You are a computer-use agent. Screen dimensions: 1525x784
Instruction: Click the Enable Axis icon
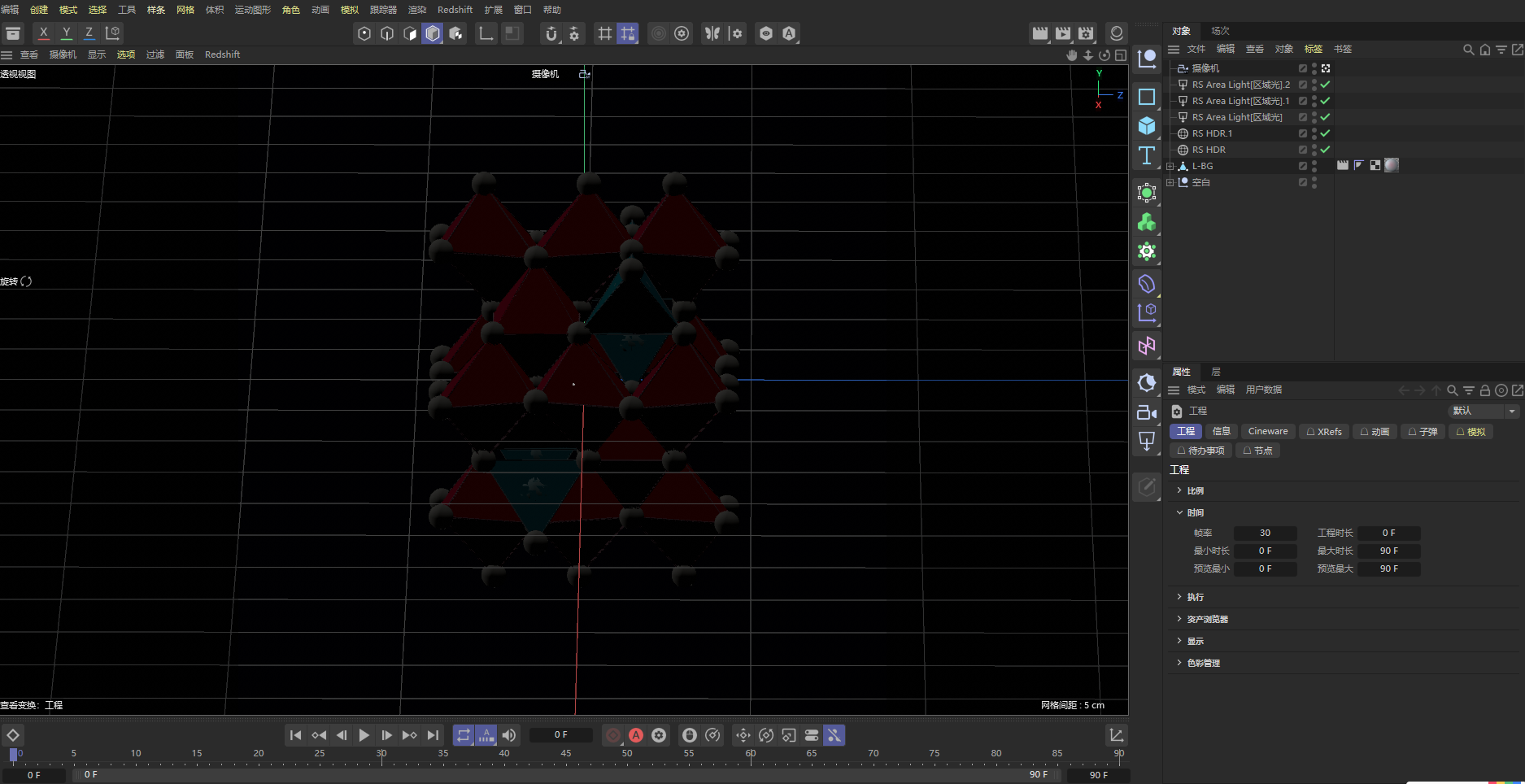pyautogui.click(x=486, y=33)
